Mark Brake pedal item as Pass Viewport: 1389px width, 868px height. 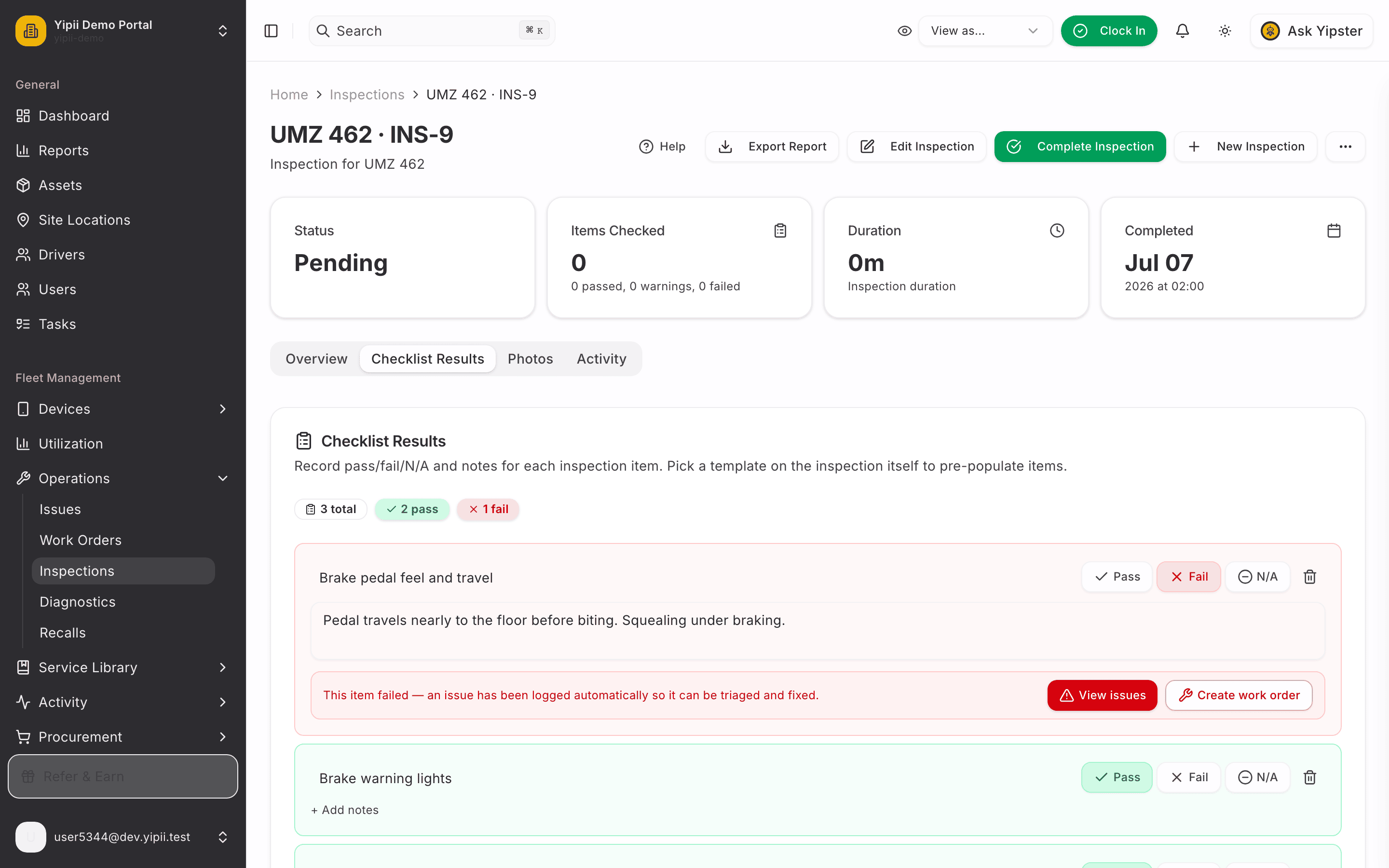[1117, 577]
